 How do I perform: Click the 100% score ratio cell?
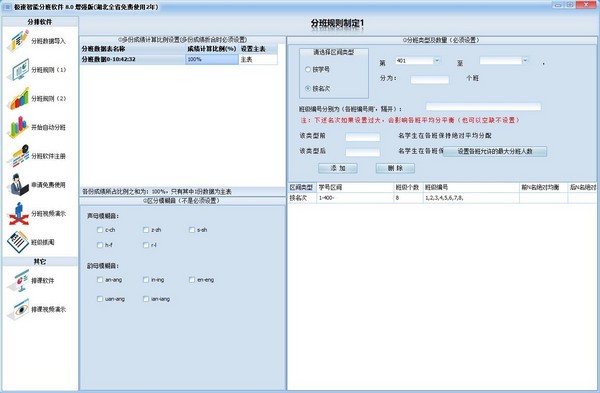(x=212, y=59)
